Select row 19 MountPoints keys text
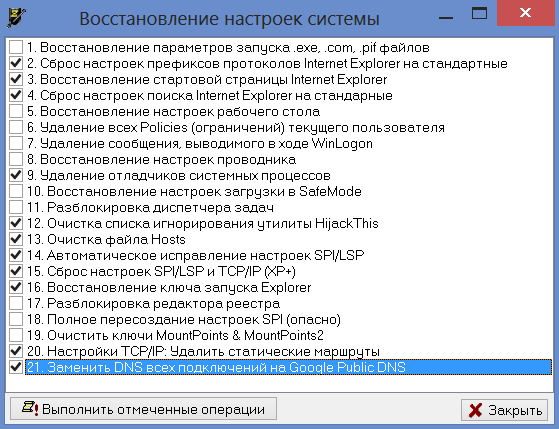Viewport: 559px width, 429px height. 175,335
